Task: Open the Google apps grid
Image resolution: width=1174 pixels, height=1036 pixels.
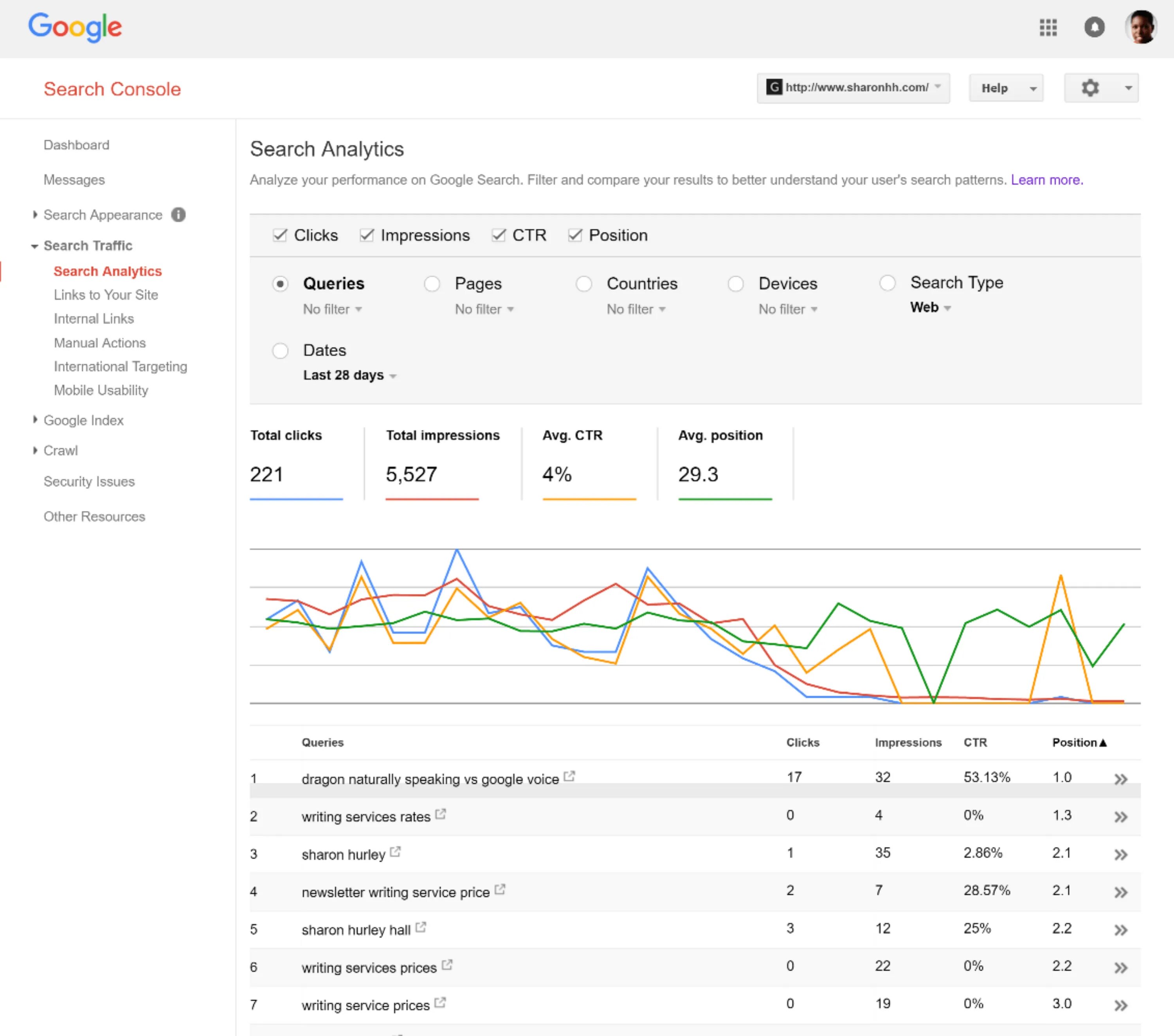Action: 1048,27
